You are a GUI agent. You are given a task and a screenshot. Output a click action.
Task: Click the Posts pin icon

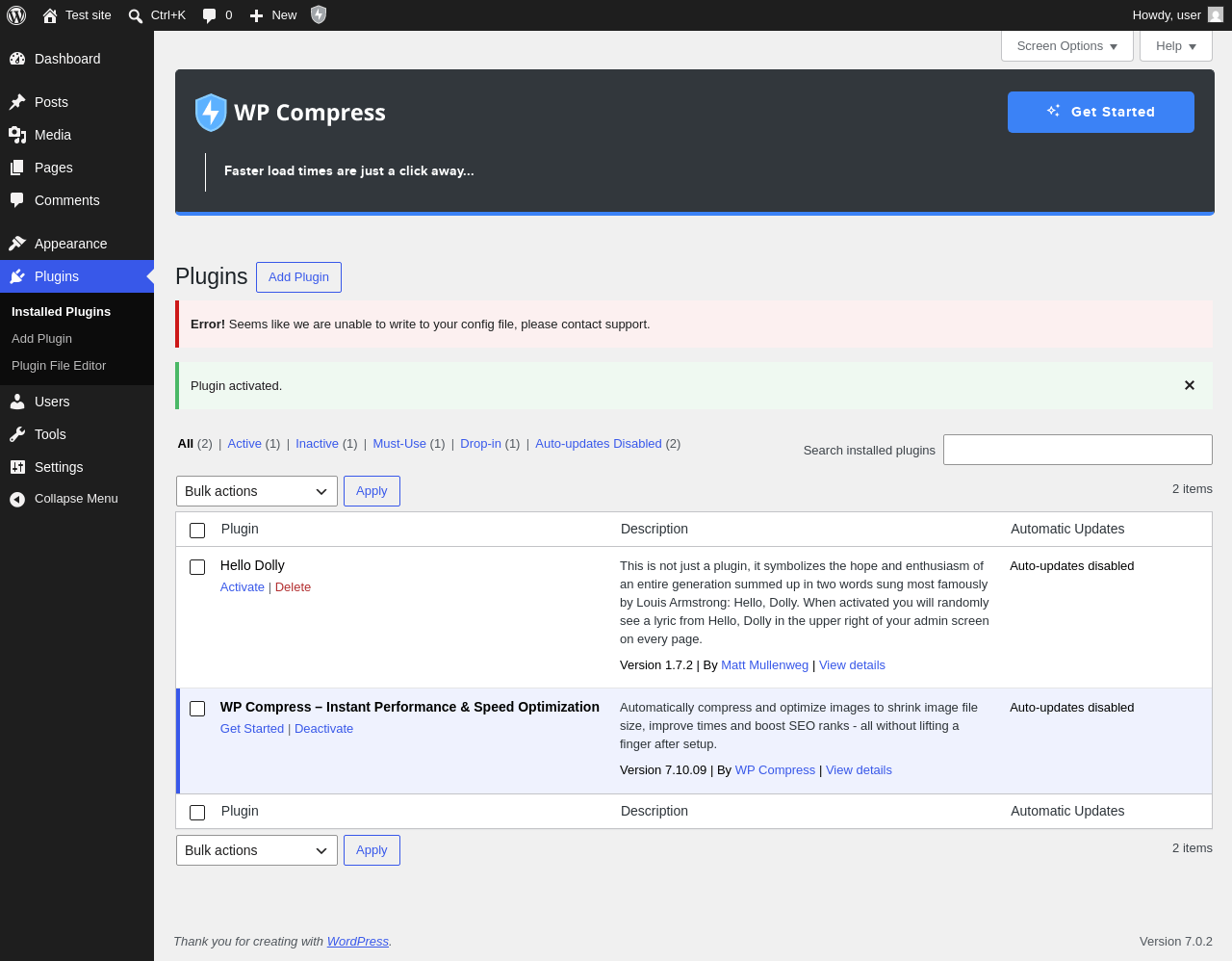[17, 102]
